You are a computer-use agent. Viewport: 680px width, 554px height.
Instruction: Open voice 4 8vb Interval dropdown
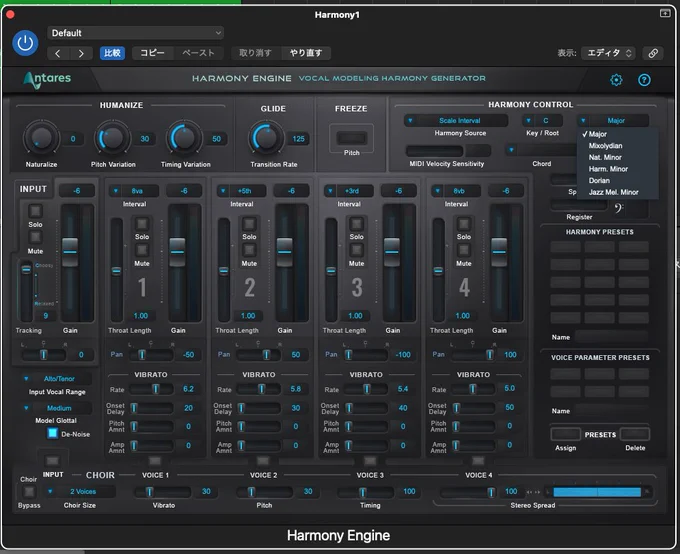pos(455,191)
